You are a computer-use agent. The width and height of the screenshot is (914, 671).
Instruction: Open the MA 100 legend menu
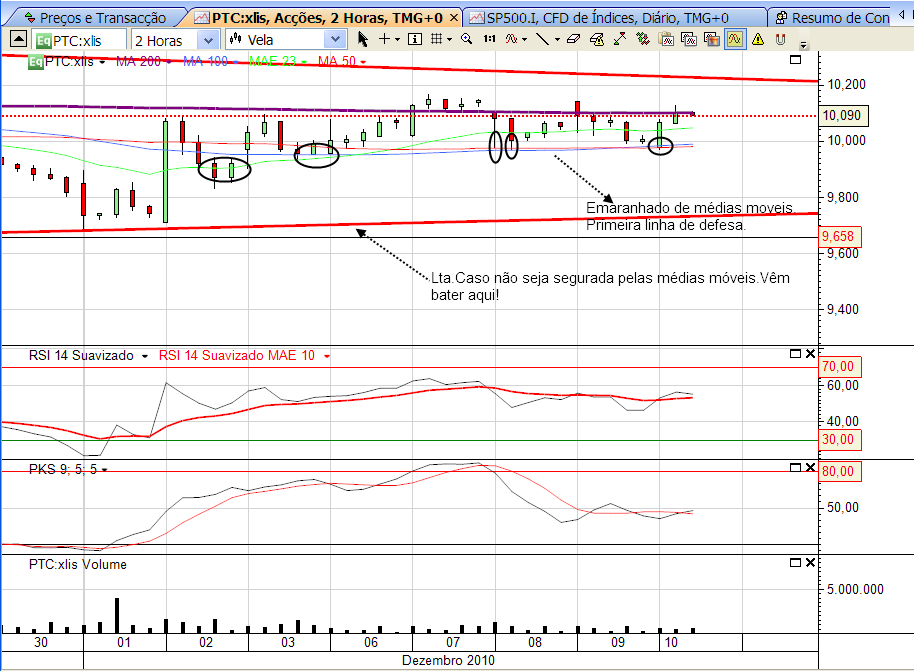pos(236,62)
